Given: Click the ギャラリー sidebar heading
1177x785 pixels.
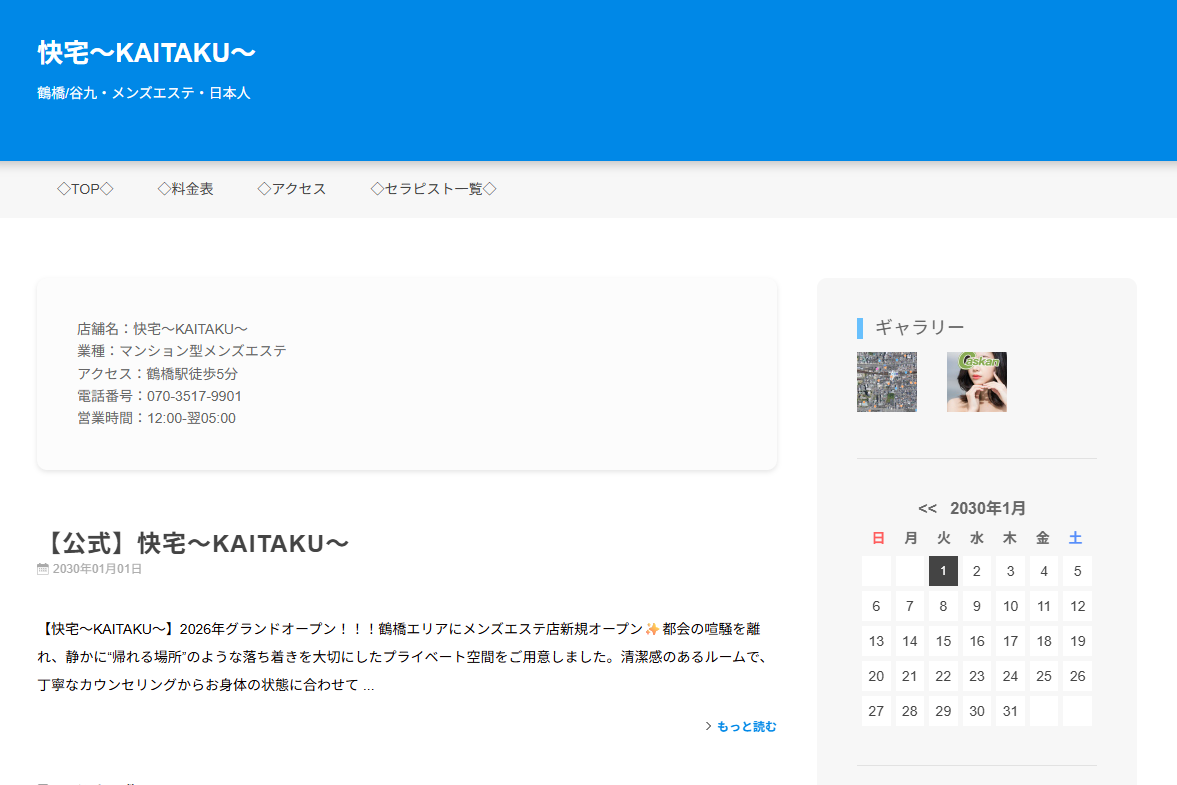Looking at the screenshot, I should 920,327.
